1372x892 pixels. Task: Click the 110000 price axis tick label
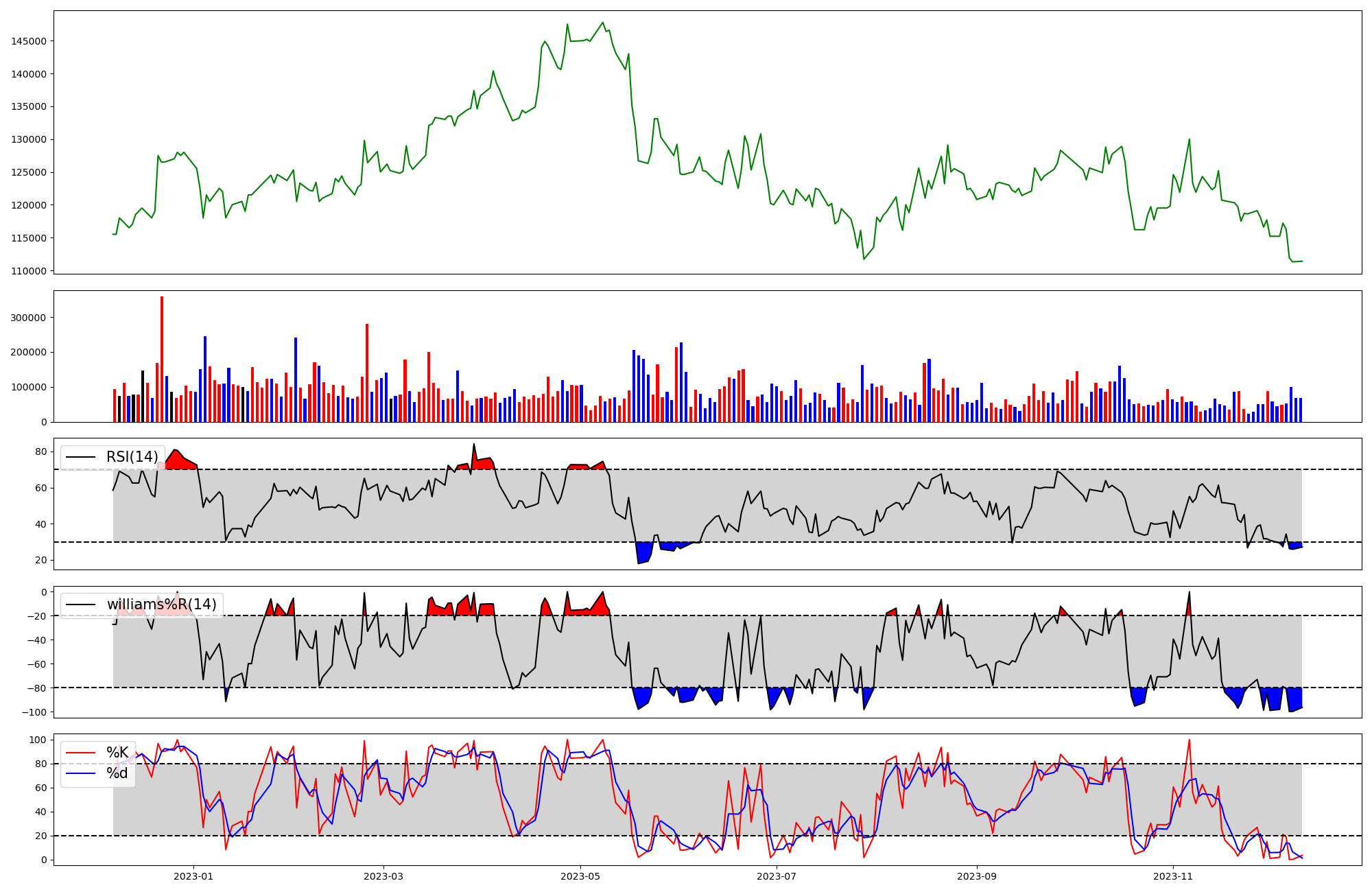click(x=29, y=271)
